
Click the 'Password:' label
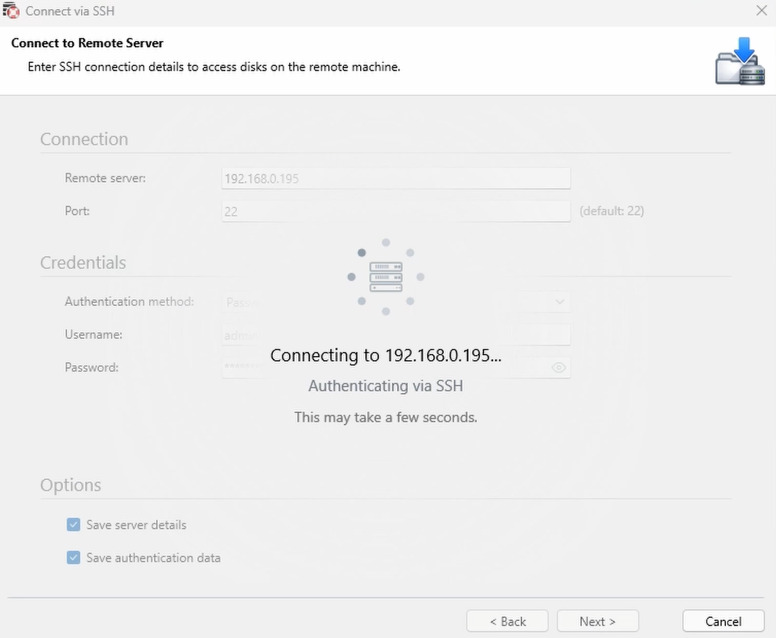(x=92, y=367)
